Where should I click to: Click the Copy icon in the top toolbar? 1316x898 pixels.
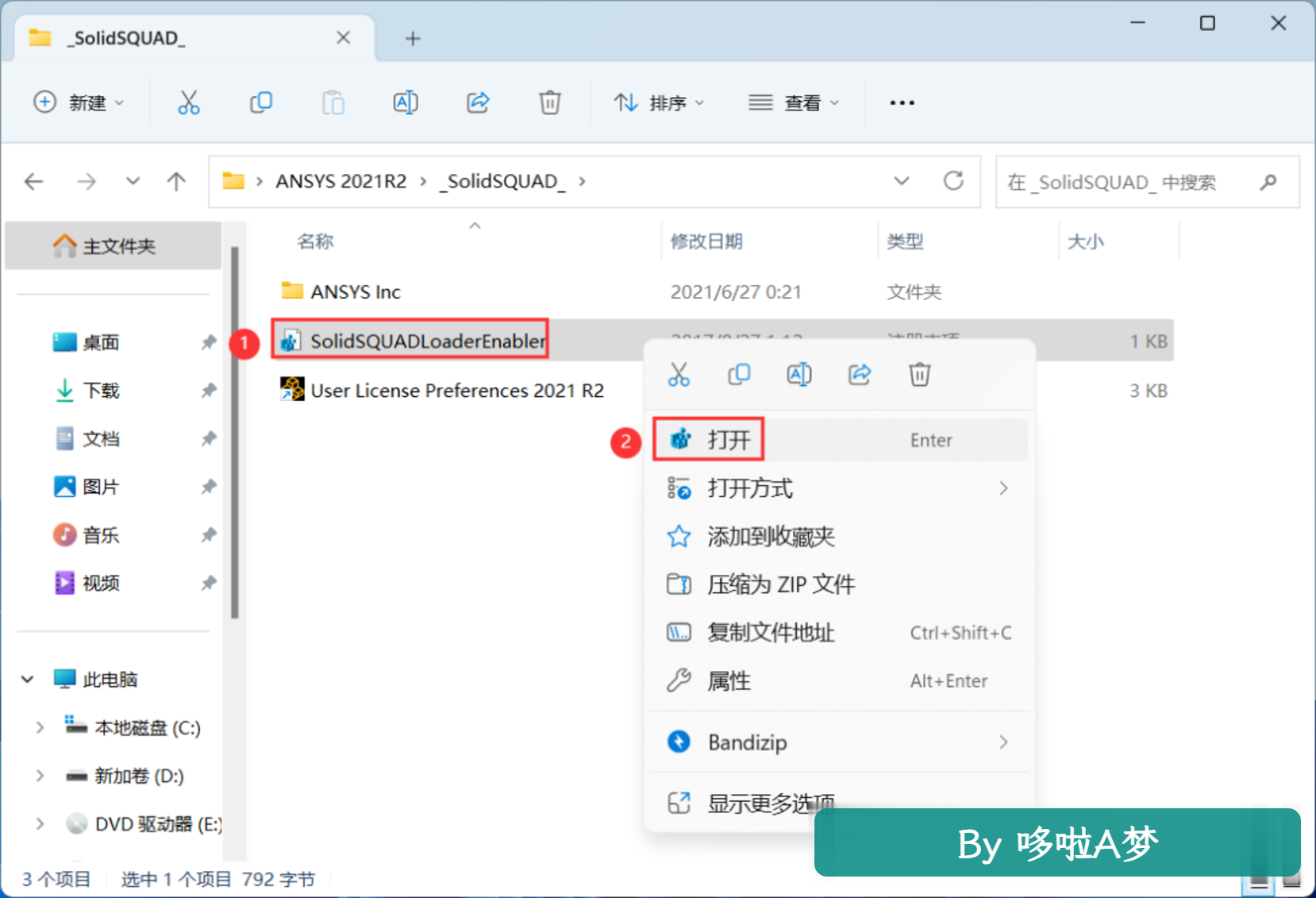(x=261, y=102)
